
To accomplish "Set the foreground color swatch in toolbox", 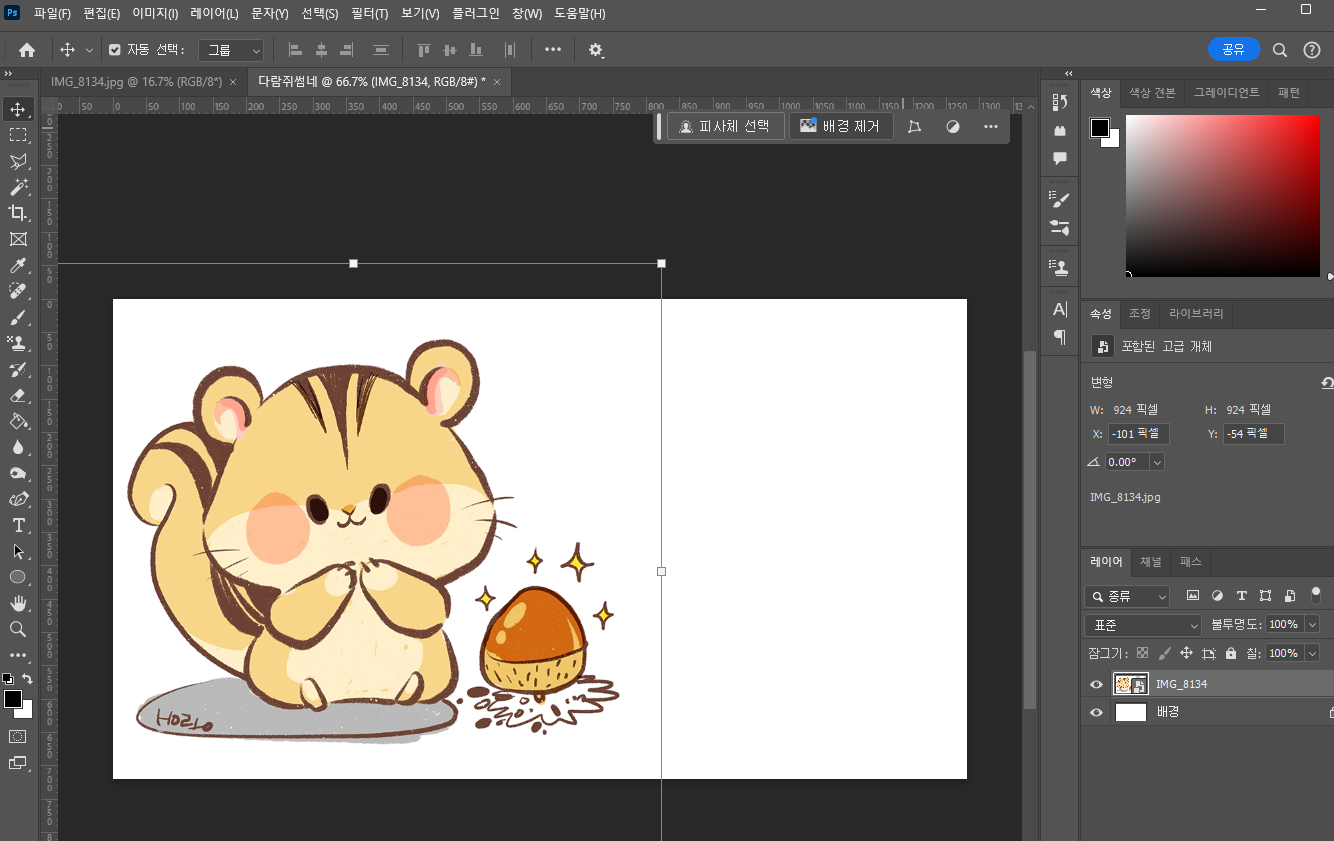I will point(12,699).
